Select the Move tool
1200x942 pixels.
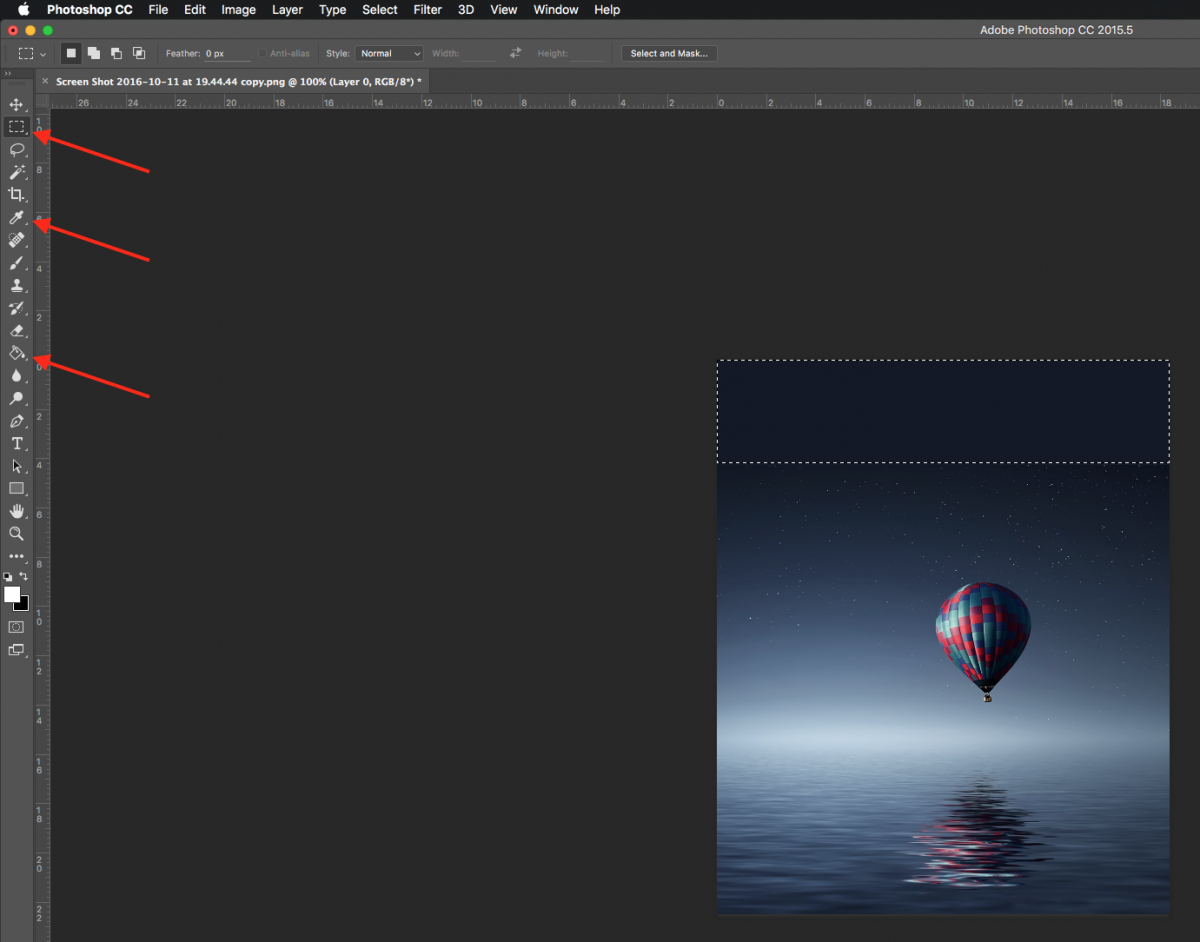pyautogui.click(x=16, y=104)
